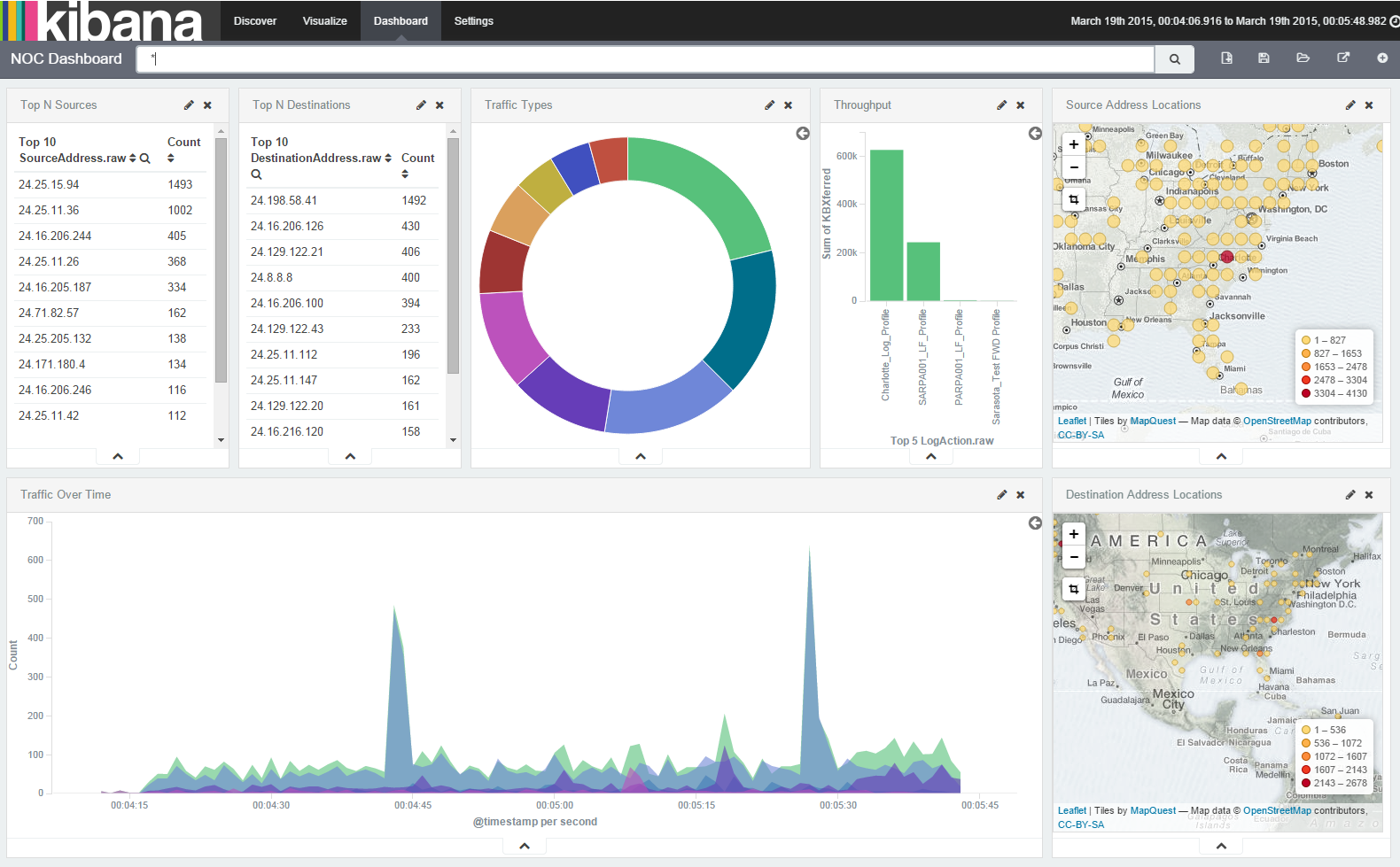Open the OpenStreetMap link on source map

point(1277,422)
